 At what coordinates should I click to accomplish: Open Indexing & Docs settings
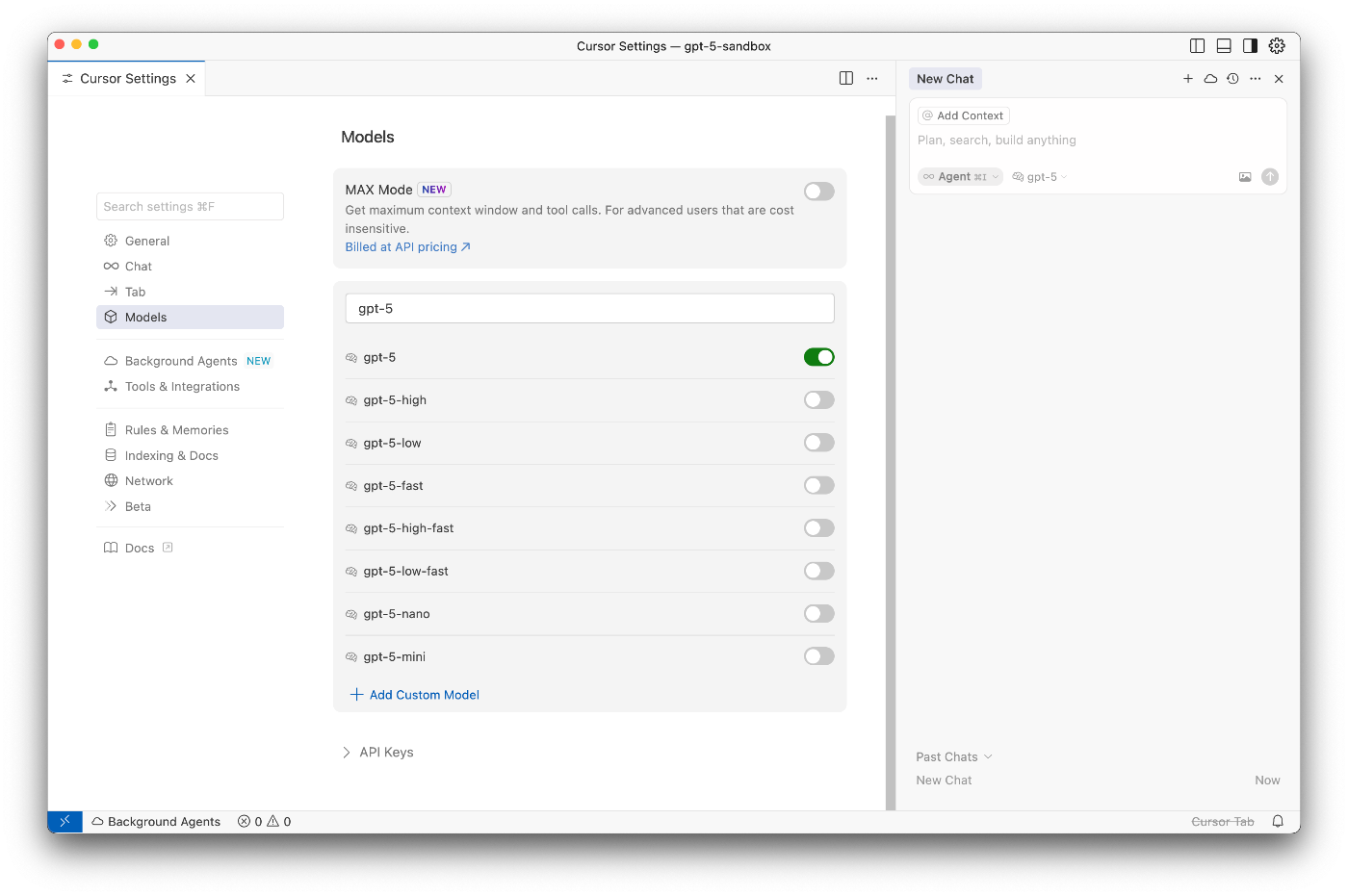coord(190,456)
